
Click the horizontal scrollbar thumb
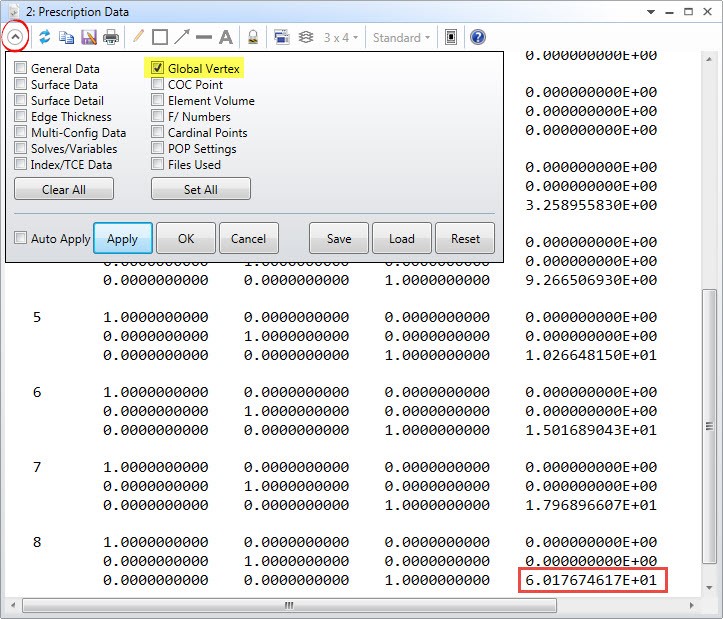[x=289, y=605]
